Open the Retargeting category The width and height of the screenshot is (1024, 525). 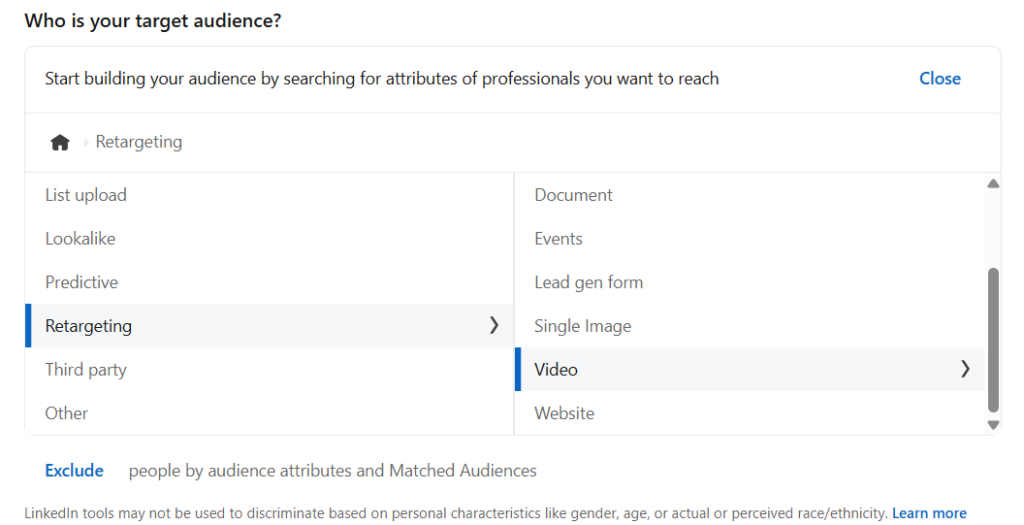coord(269,325)
